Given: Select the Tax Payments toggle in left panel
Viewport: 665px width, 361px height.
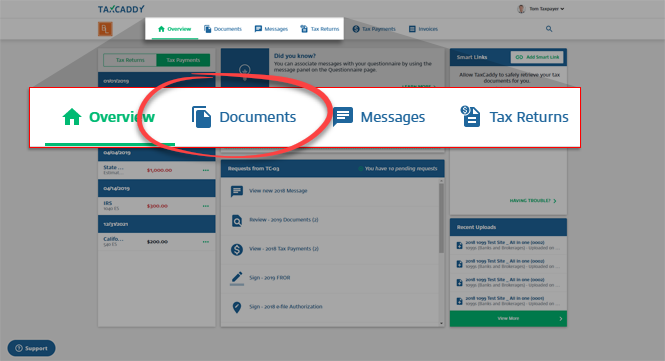Looking at the screenshot, I should pos(183,60).
